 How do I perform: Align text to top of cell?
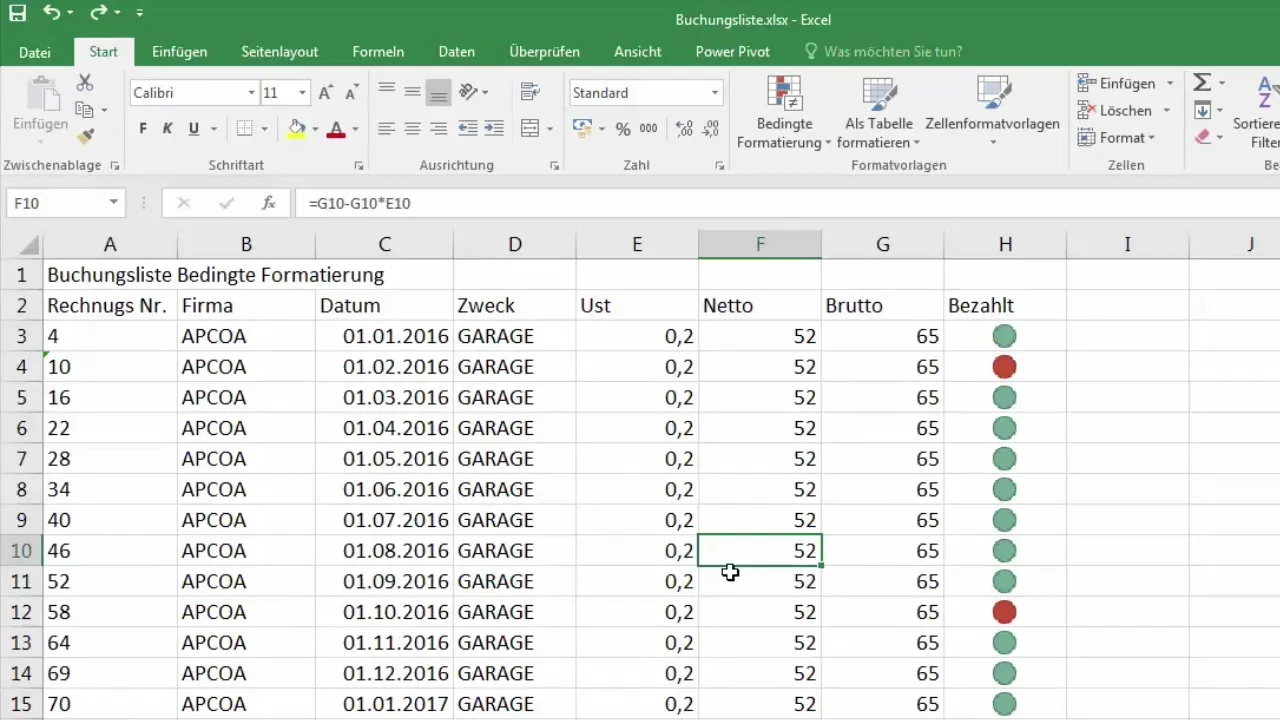[x=386, y=92]
